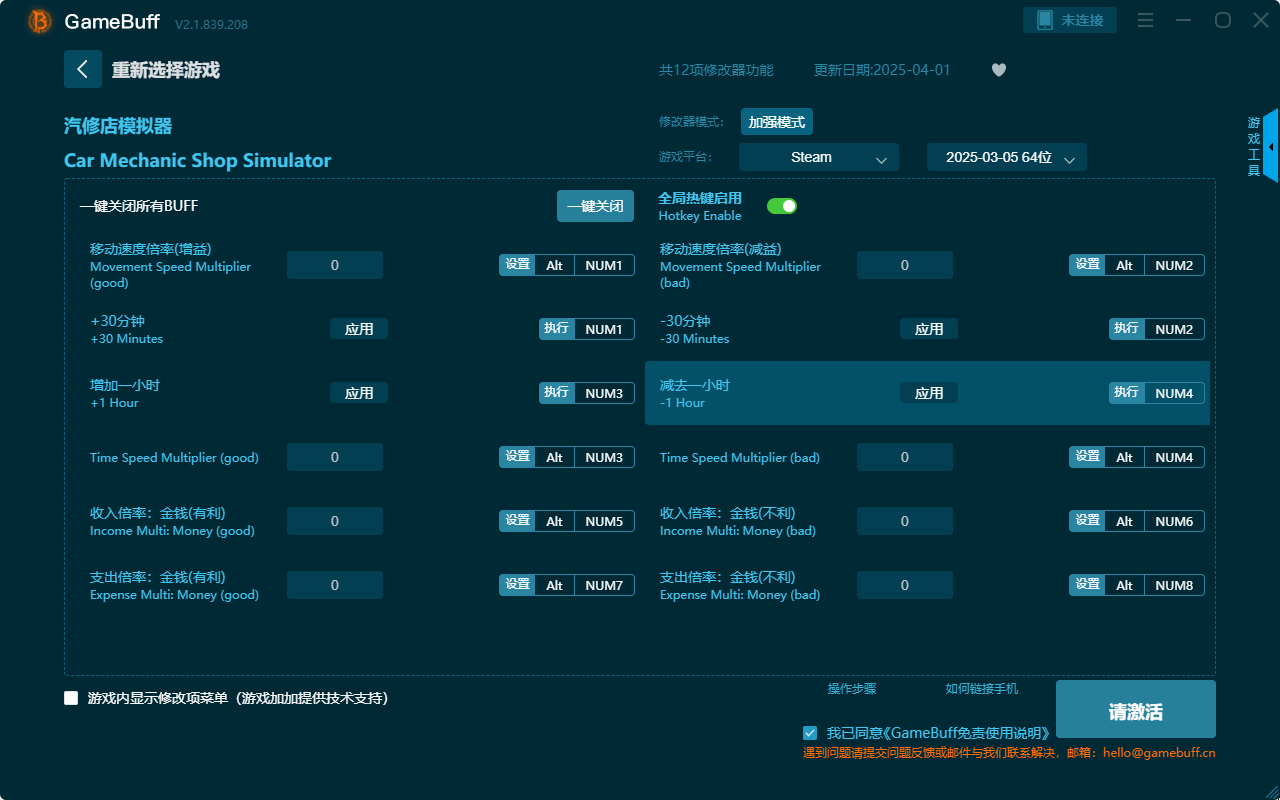Click the Movement Speed Multiplier (good) input field
Screen dimensions: 1280x800
pyautogui.click(x=334, y=264)
